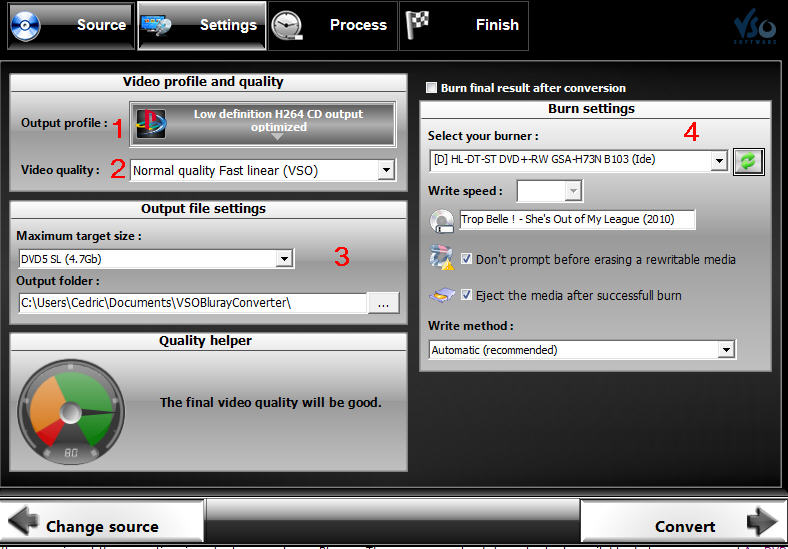Screen dimensions: 788x549
Task: Click the checkered flag on Finish tab
Action: pos(418,25)
